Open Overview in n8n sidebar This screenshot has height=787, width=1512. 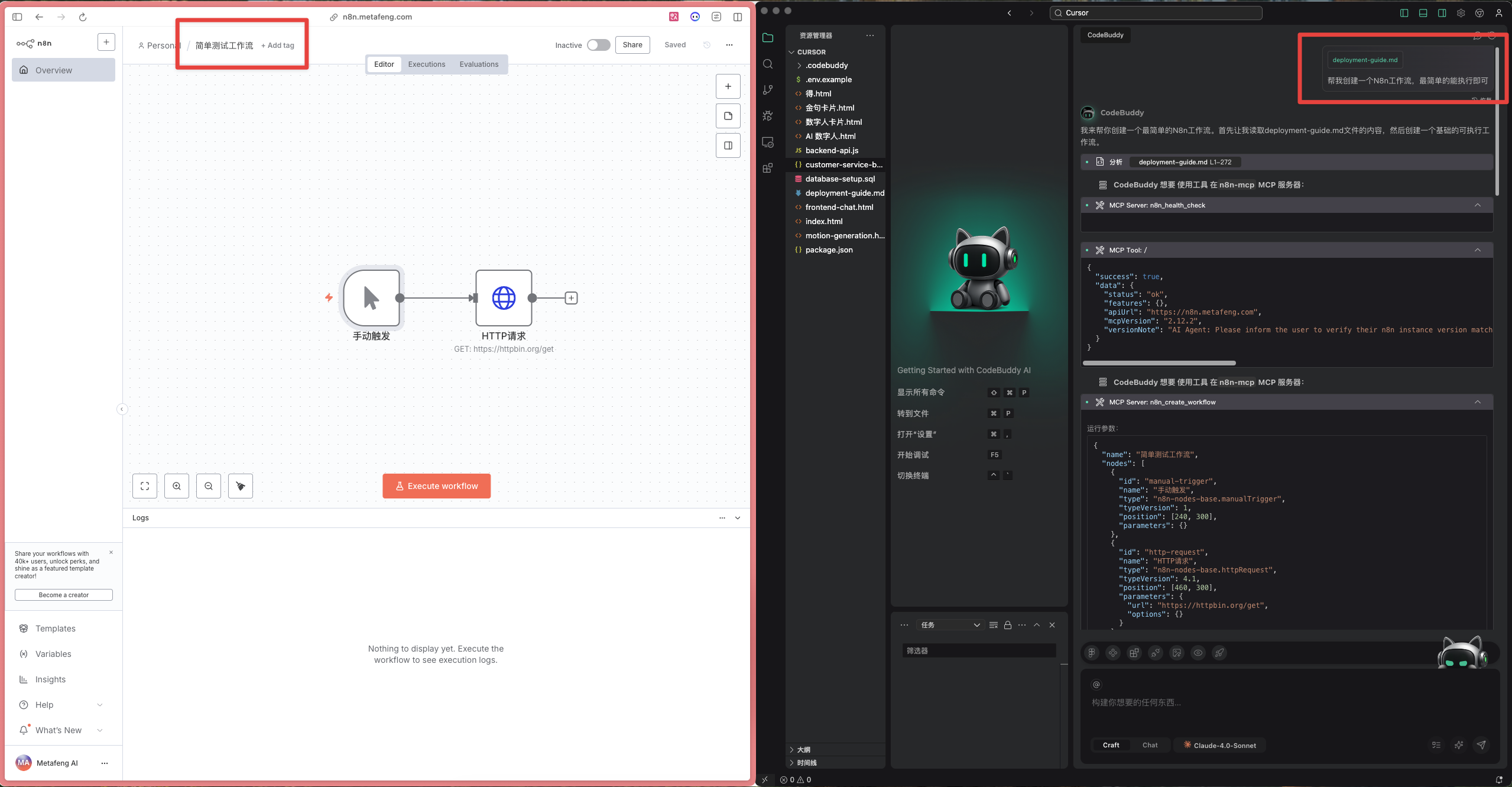click(64, 70)
